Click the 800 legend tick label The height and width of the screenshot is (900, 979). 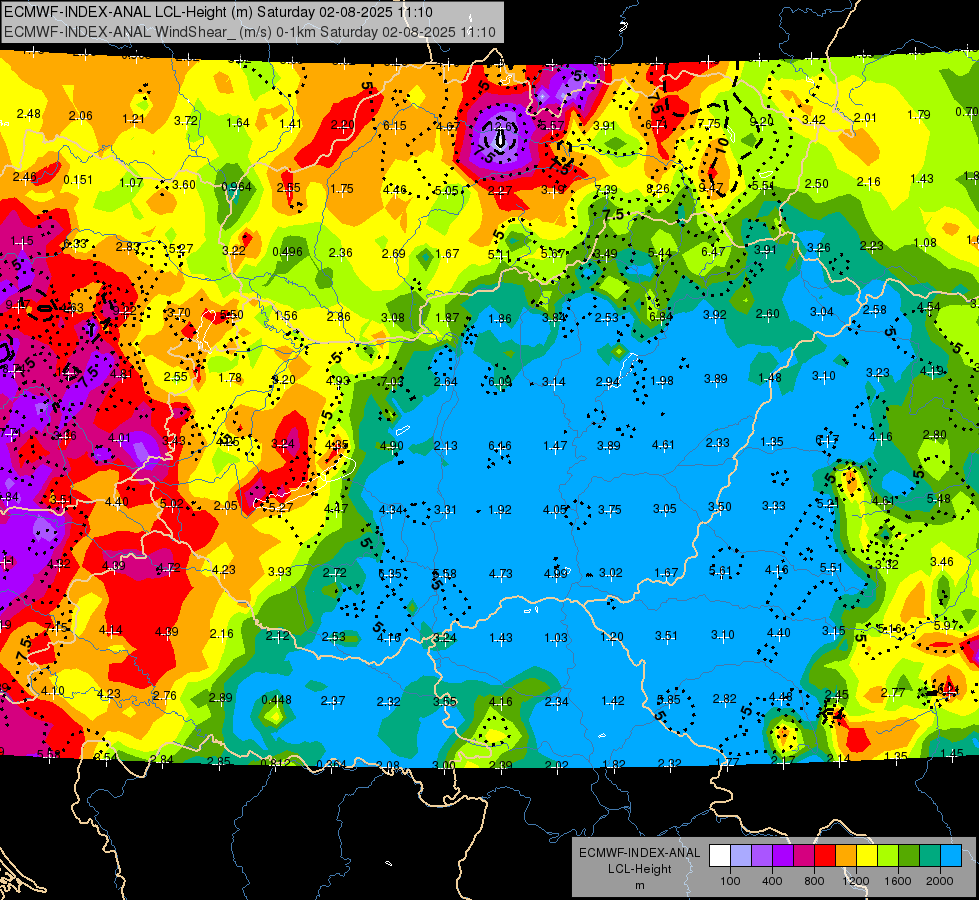pos(814,881)
